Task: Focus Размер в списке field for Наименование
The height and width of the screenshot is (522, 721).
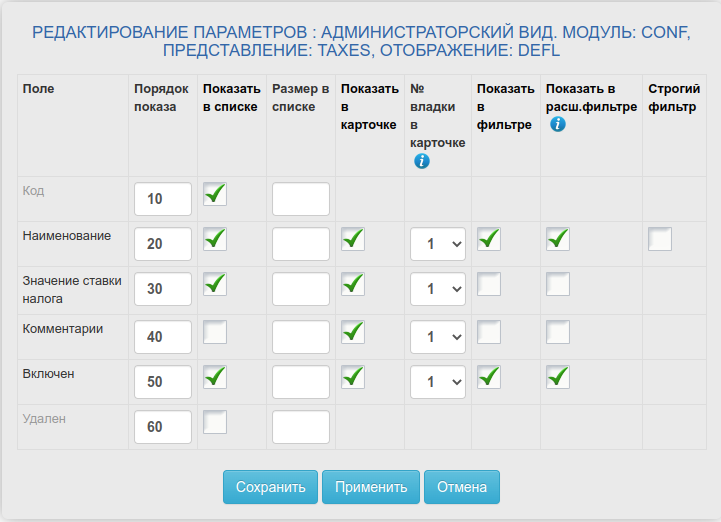Action: coord(300,244)
